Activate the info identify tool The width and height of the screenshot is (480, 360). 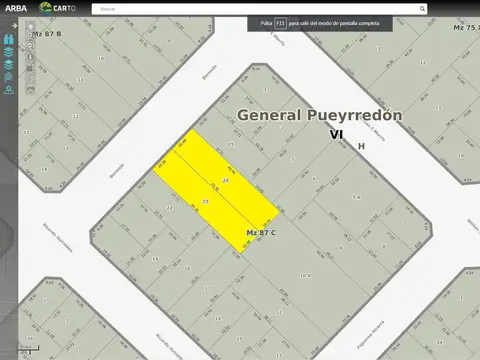click(30, 57)
